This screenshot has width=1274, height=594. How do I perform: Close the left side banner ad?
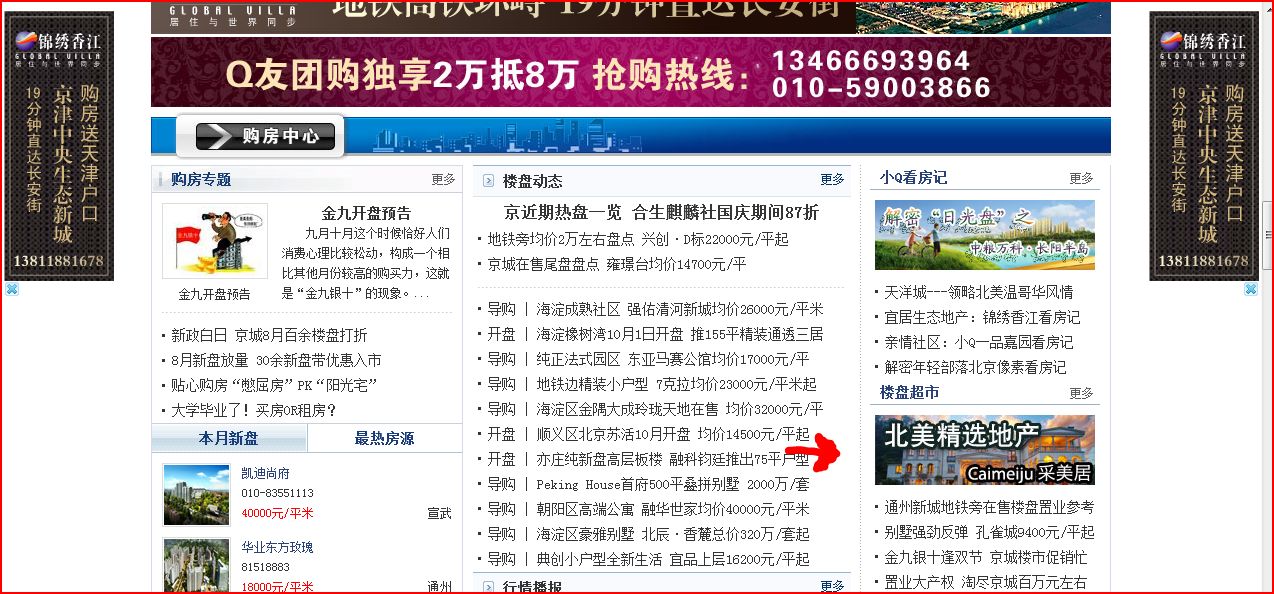(x=12, y=289)
